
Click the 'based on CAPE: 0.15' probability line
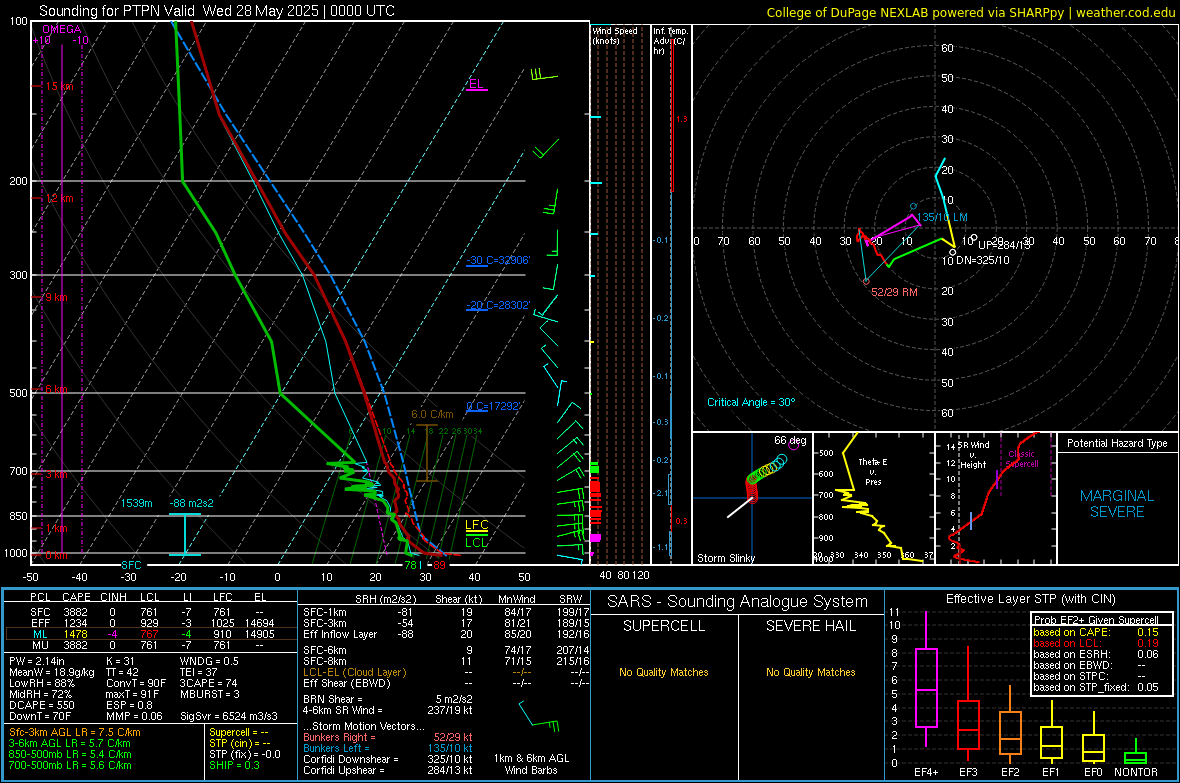[1096, 632]
